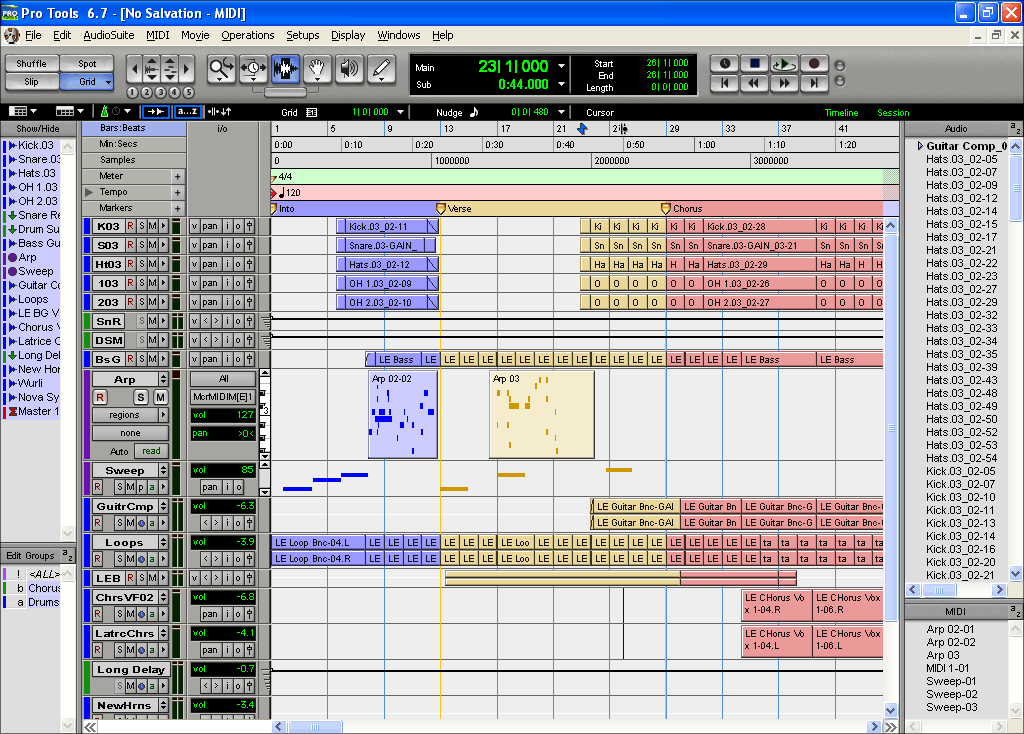Activate the Selector waveform tool
The image size is (1024, 734).
285,69
